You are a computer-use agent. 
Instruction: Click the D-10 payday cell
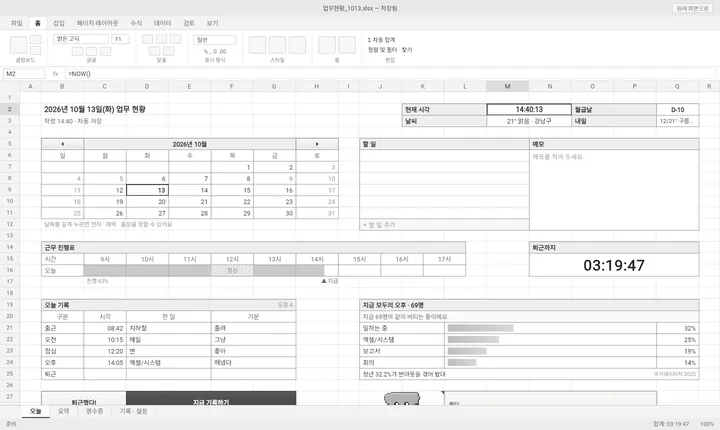[677, 109]
